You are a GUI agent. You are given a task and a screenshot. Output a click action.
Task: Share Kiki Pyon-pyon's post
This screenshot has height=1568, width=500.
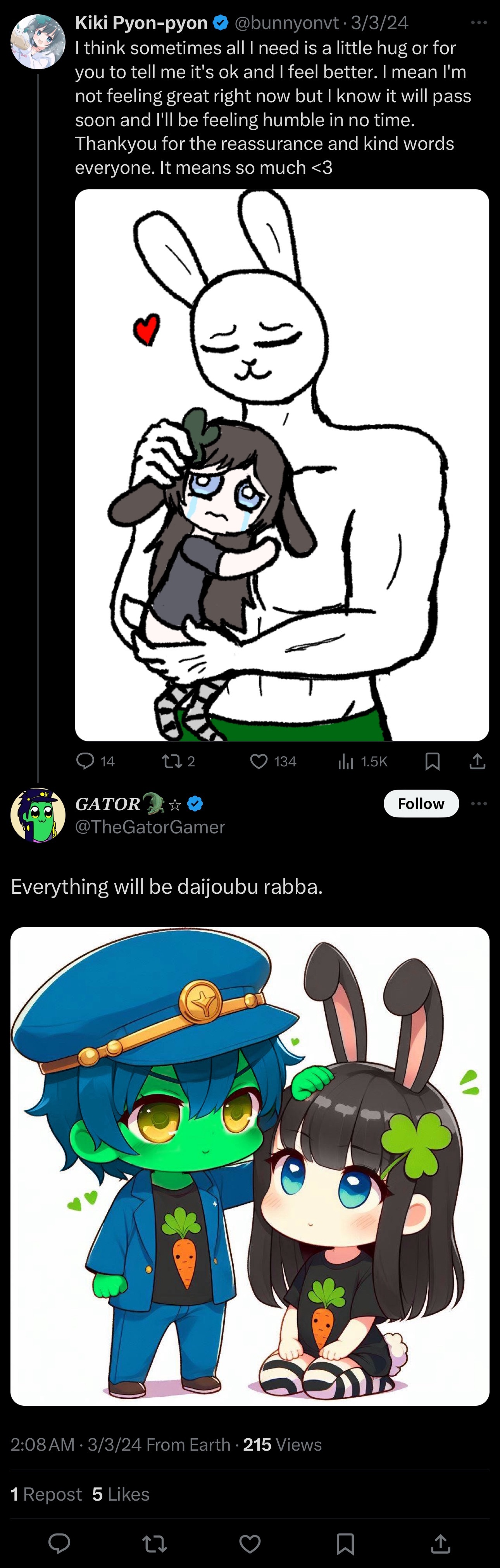(478, 761)
